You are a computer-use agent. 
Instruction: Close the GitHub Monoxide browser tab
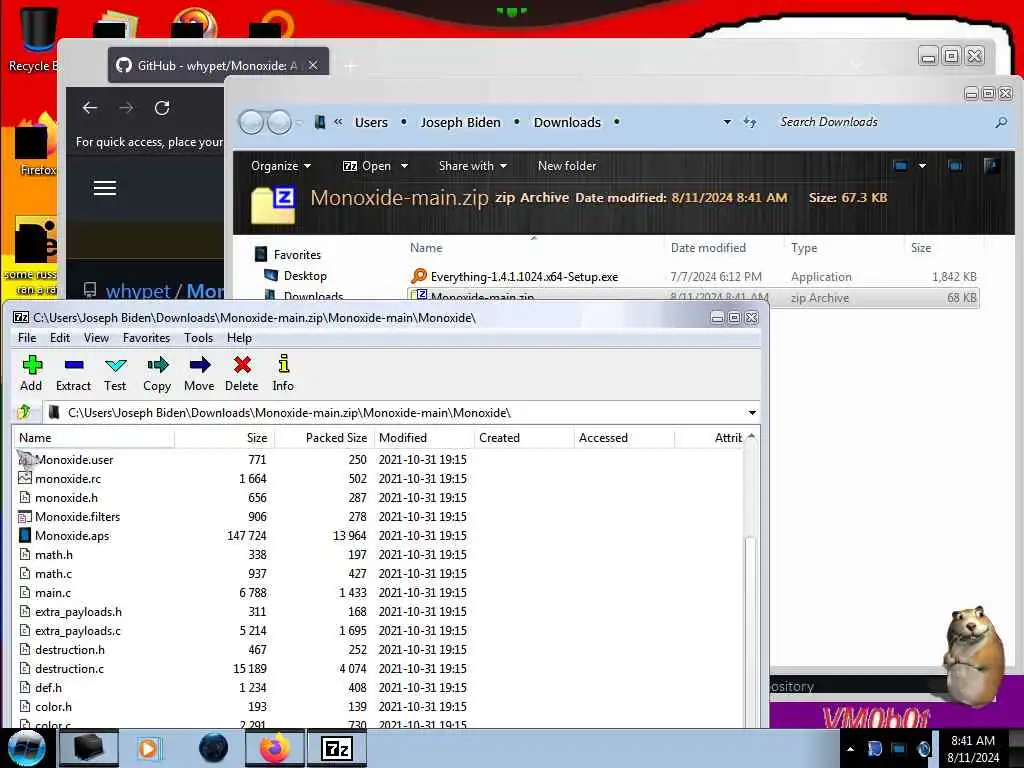point(313,65)
